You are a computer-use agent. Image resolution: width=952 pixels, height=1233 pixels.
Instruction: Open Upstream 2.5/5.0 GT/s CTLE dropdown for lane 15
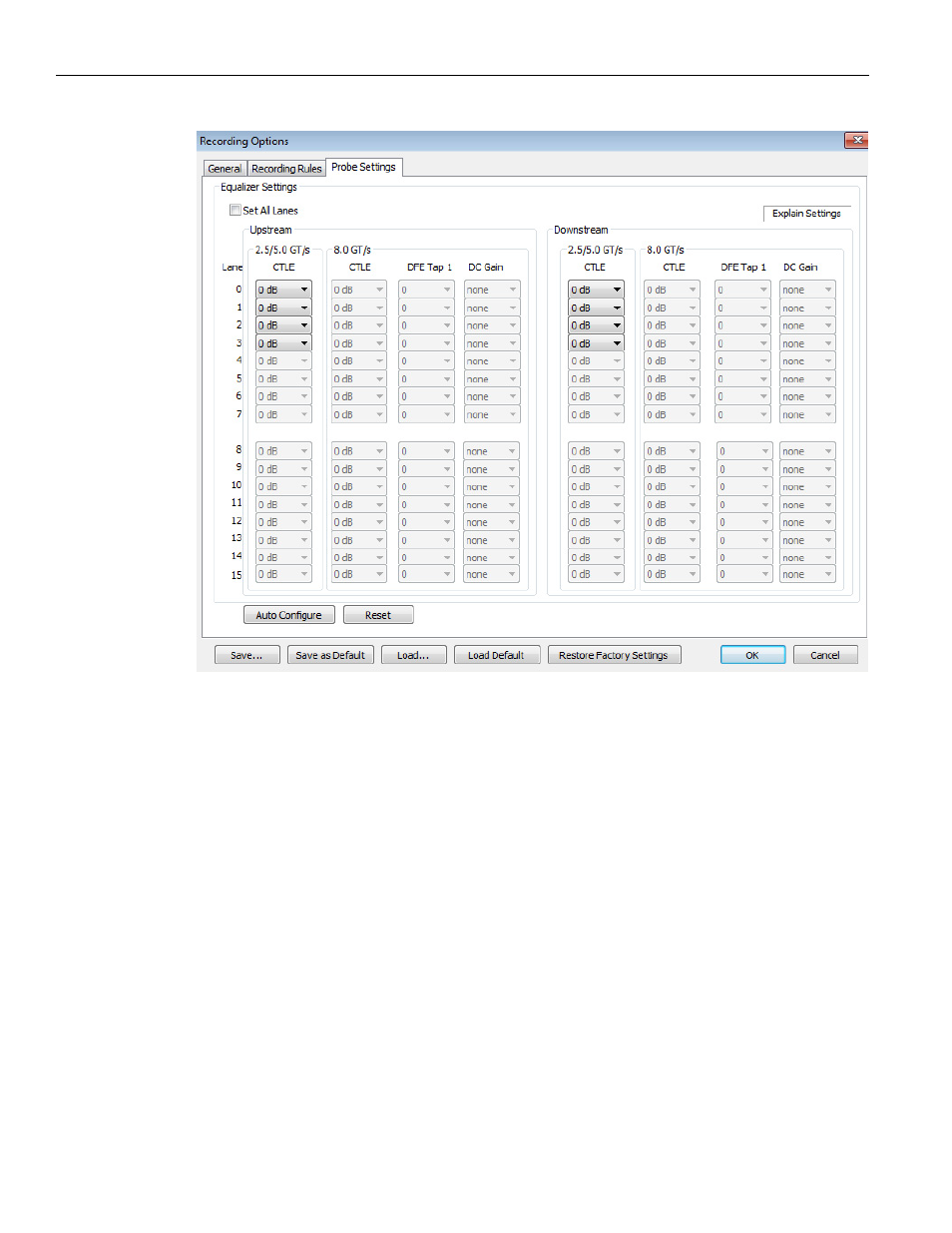(x=283, y=574)
